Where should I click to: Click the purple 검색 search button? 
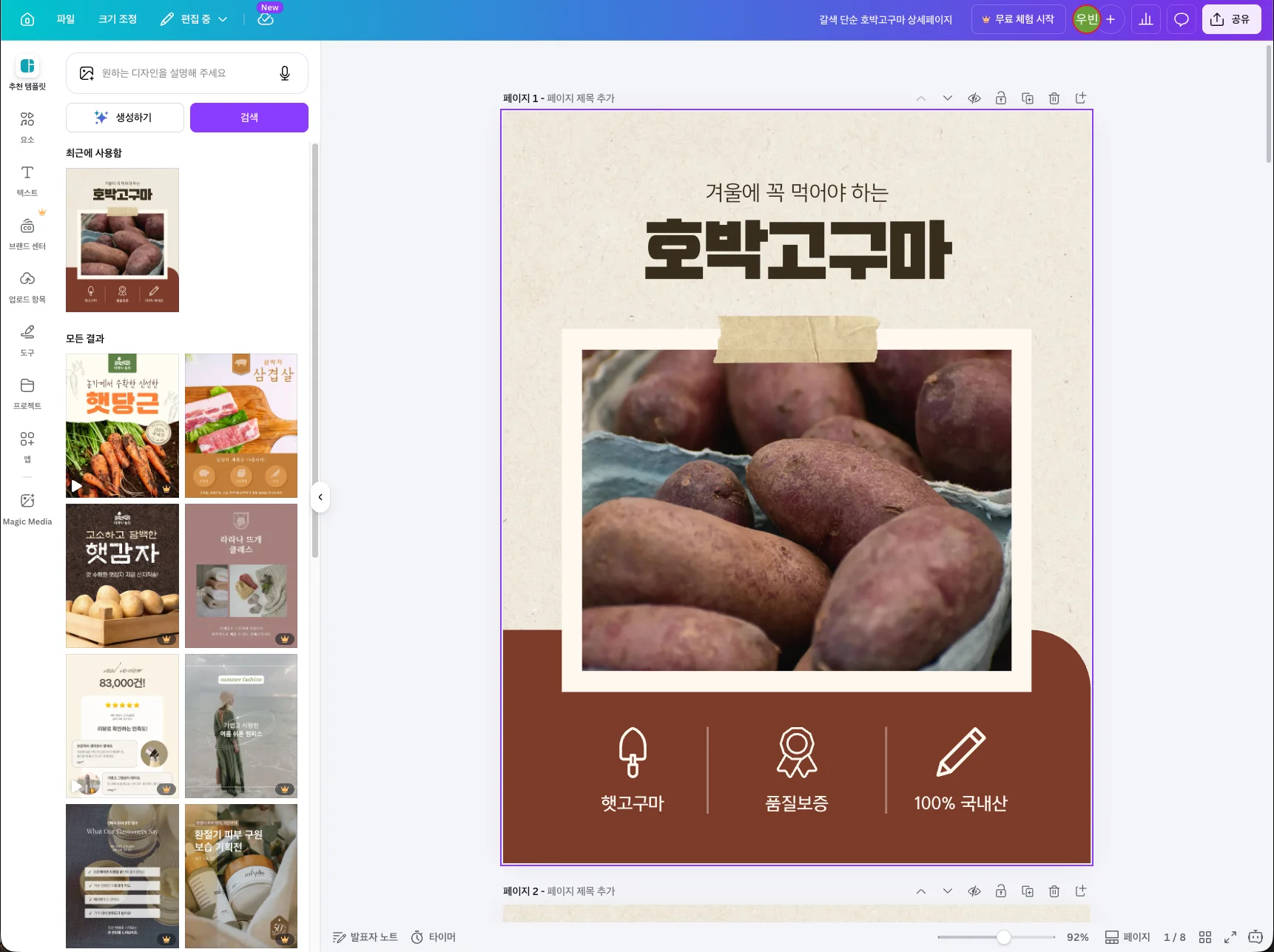[249, 118]
